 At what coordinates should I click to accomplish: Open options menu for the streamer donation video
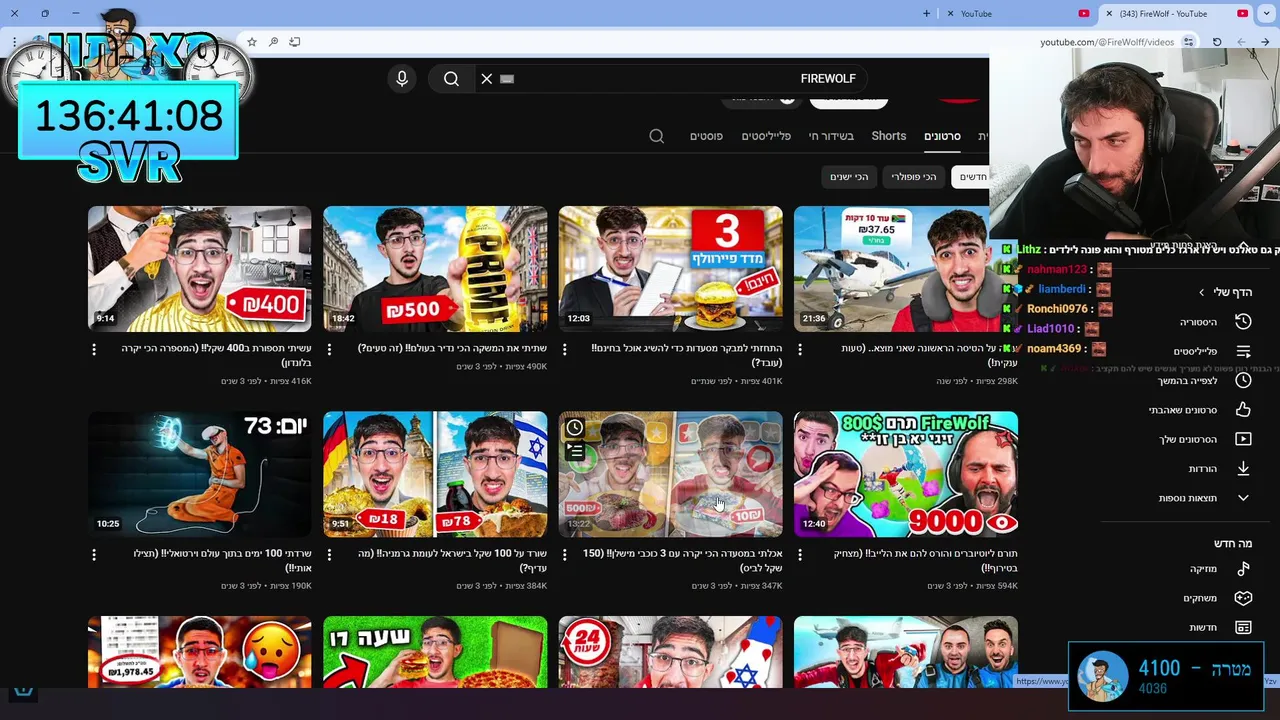(801, 554)
